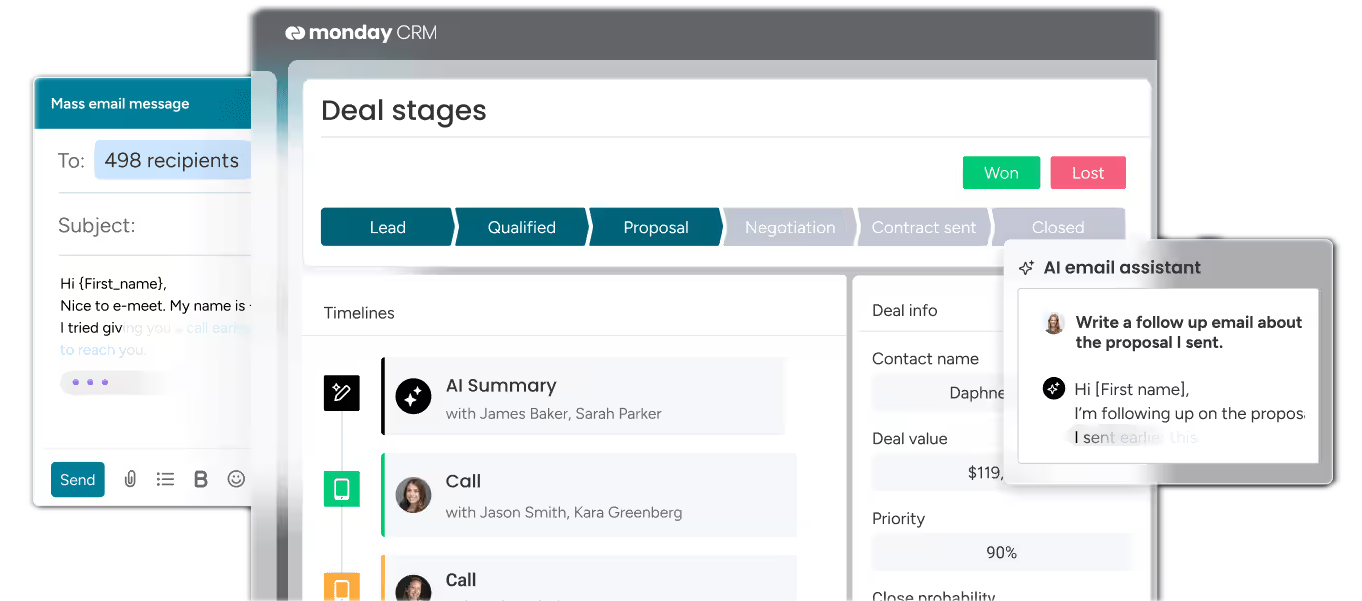
Task: Click the Close probability label
Action: 934,596
